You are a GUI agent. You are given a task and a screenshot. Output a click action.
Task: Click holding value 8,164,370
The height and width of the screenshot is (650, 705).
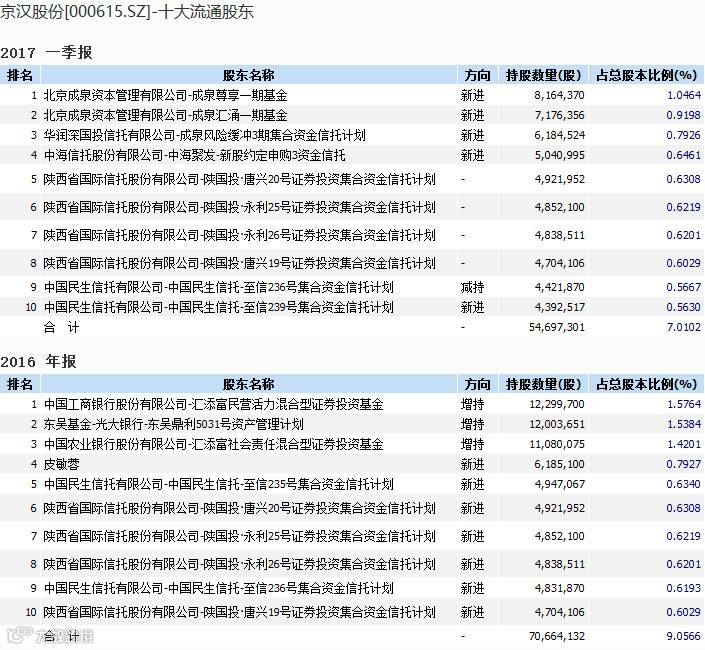click(x=559, y=95)
